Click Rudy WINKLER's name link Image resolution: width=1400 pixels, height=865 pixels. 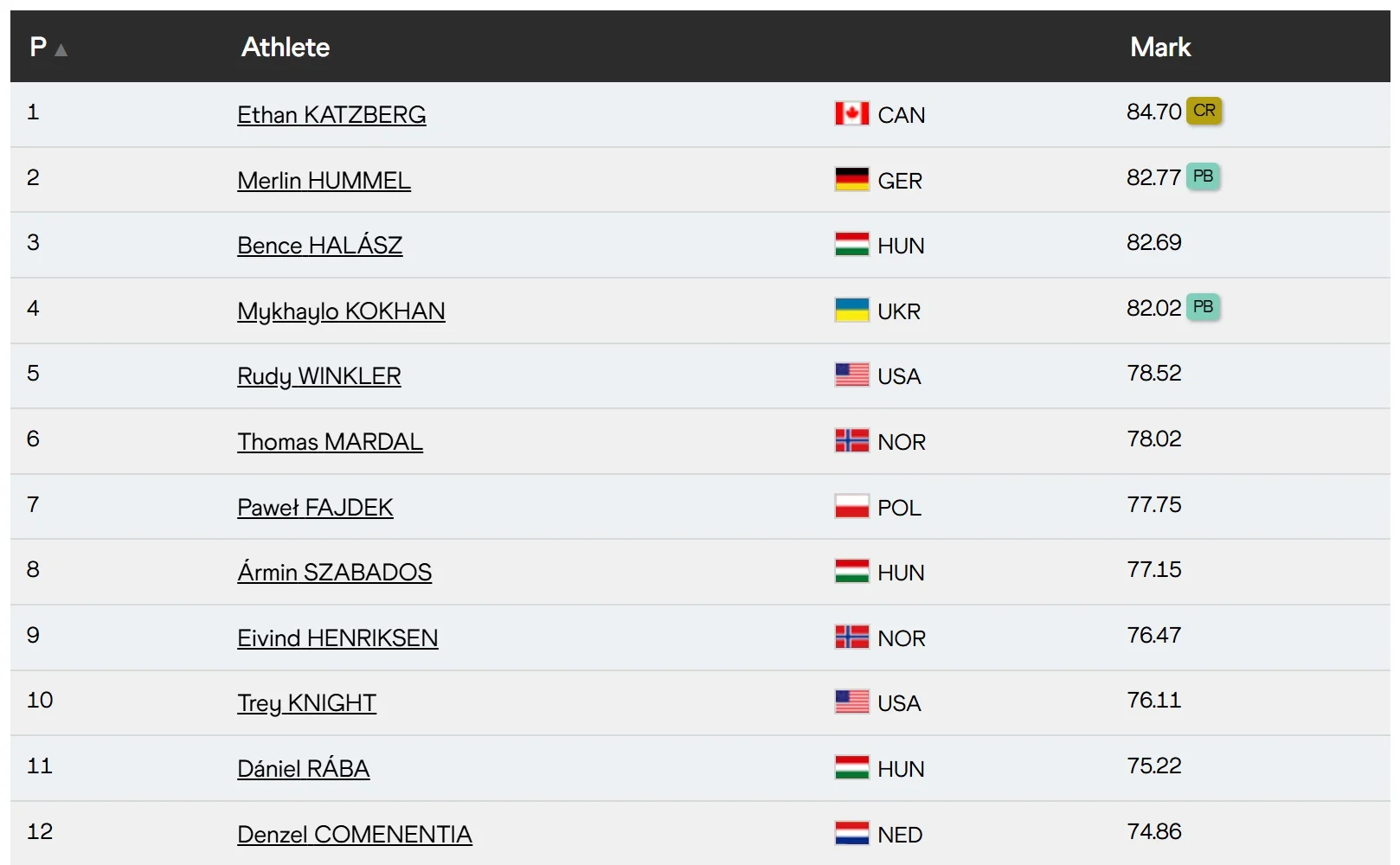[x=318, y=376]
